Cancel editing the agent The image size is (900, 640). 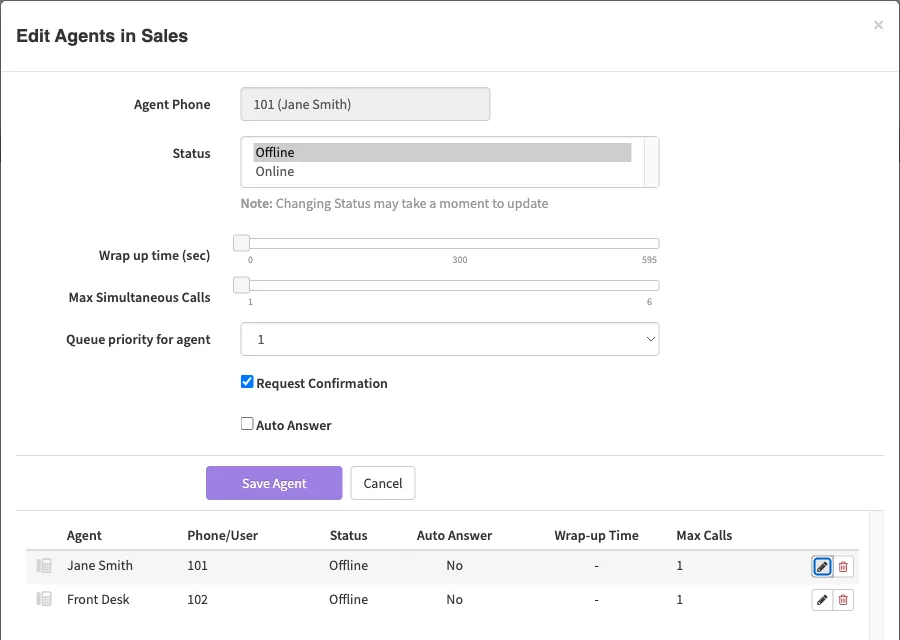[x=383, y=483]
